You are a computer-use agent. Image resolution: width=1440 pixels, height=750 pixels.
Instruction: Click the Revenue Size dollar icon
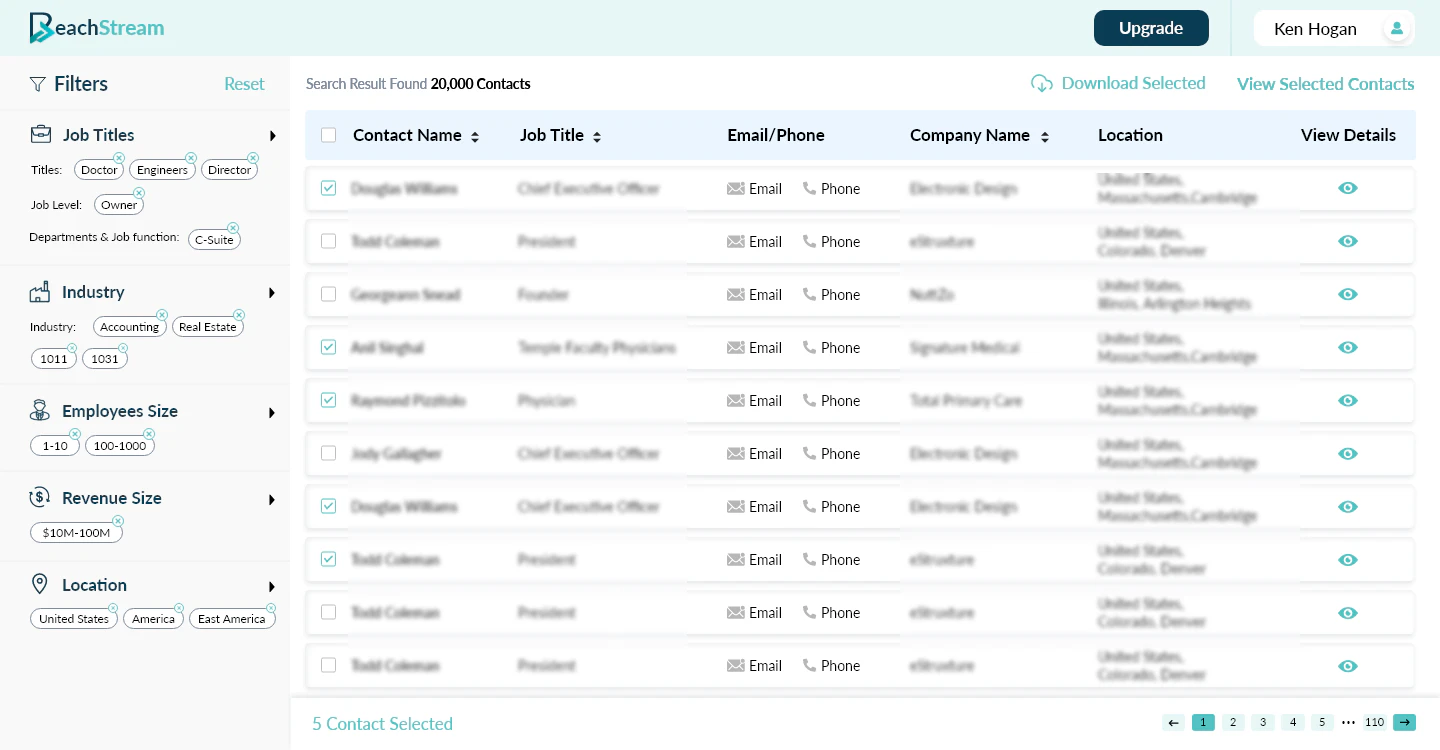click(x=40, y=497)
